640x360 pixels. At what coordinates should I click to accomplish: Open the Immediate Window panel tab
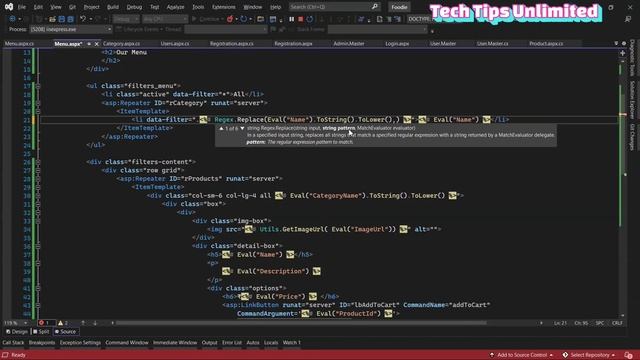click(175, 343)
